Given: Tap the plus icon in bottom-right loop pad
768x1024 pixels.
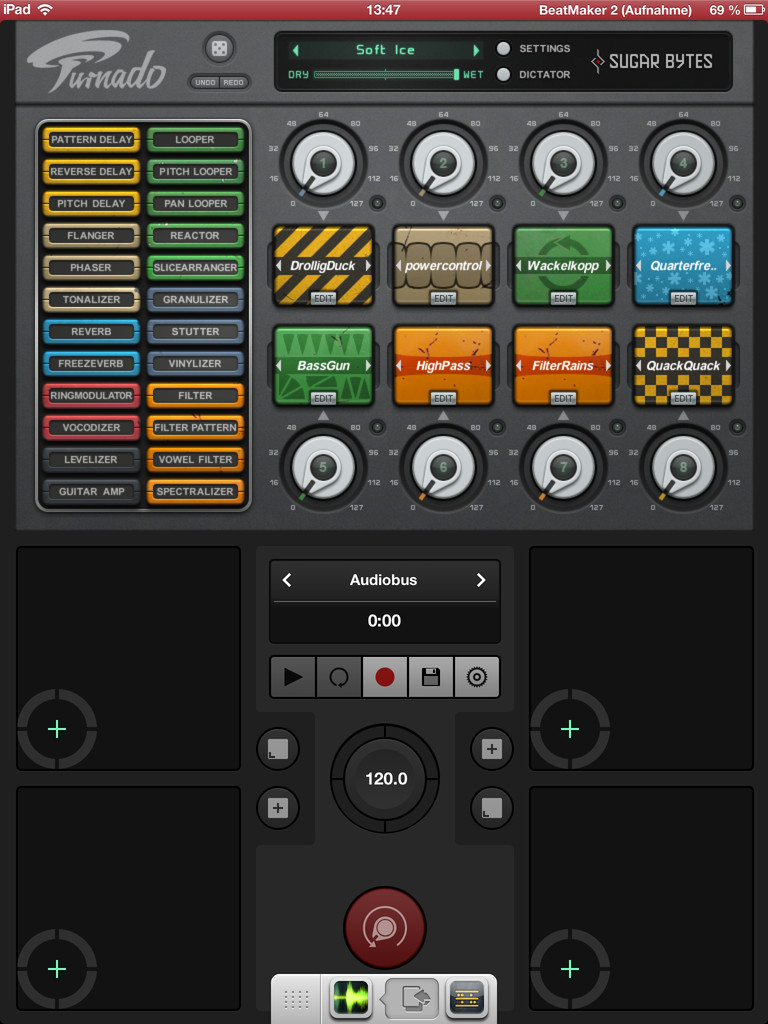Looking at the screenshot, I should click(x=570, y=968).
